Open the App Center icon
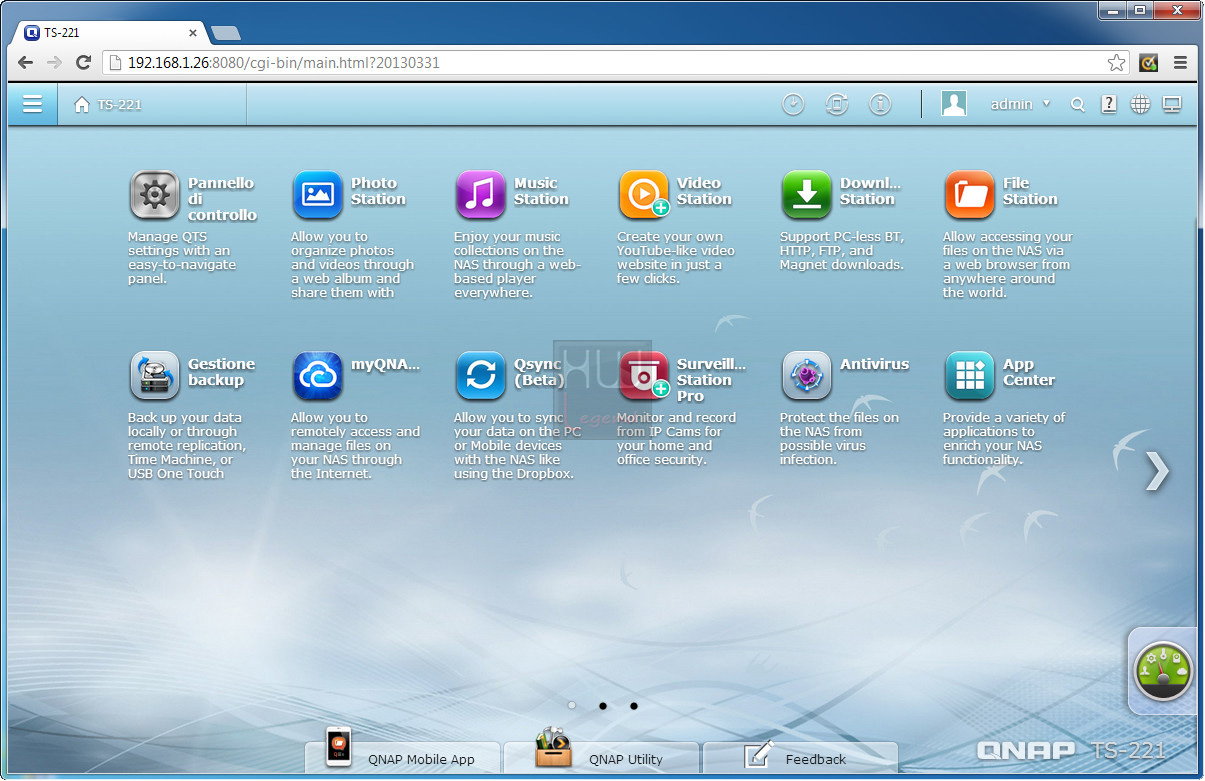This screenshot has height=781, width=1205. (970, 376)
